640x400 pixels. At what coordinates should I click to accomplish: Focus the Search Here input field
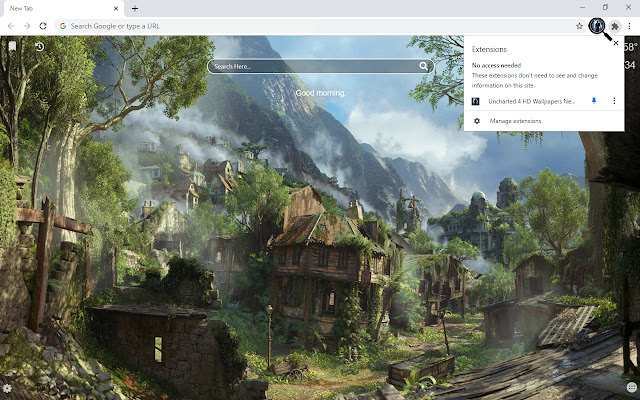[320, 66]
